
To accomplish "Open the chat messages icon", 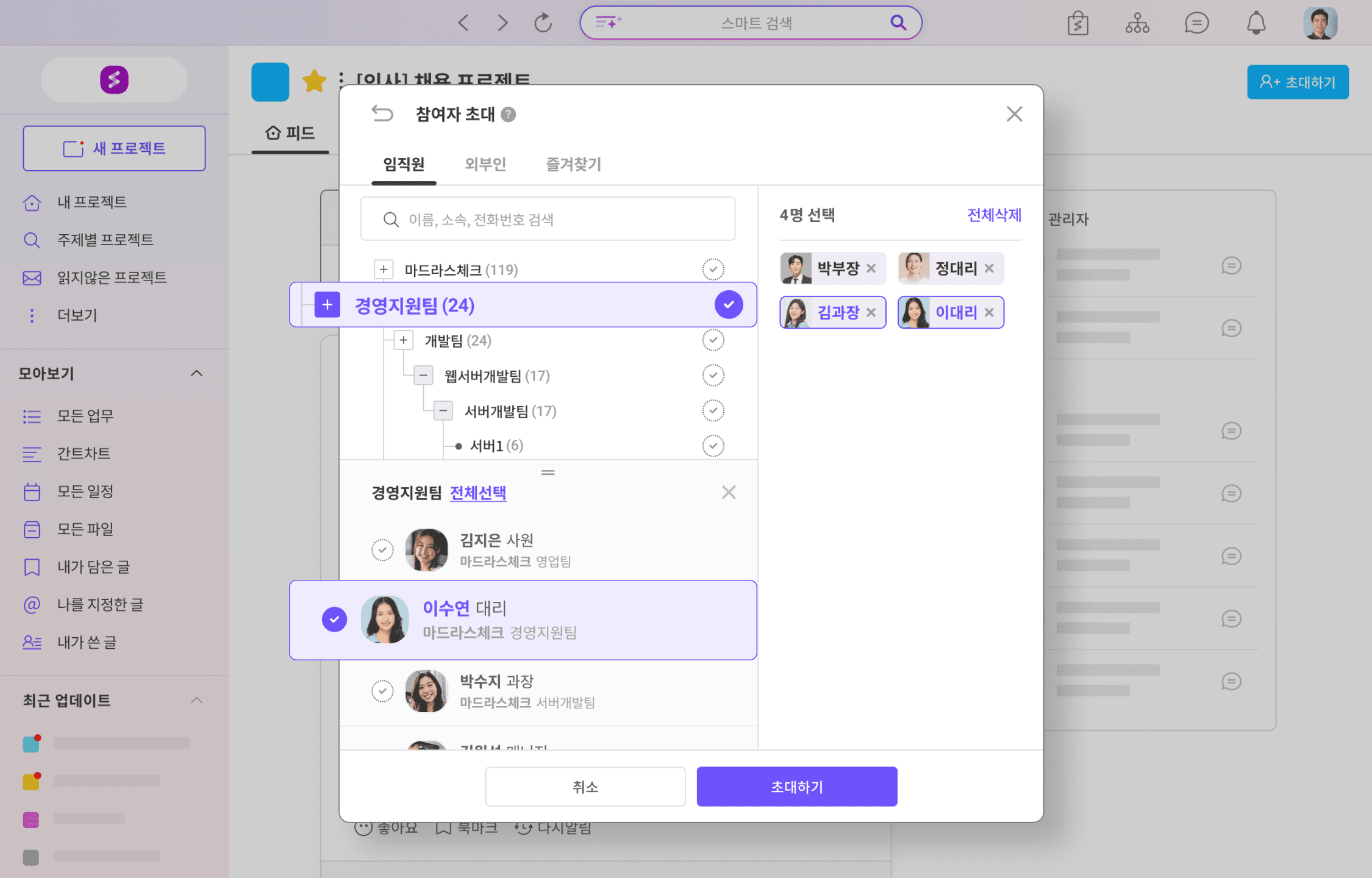I will click(1196, 24).
